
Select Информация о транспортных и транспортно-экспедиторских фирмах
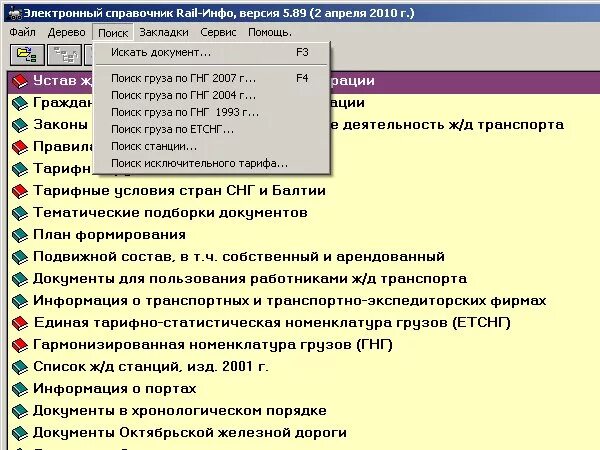290,301
